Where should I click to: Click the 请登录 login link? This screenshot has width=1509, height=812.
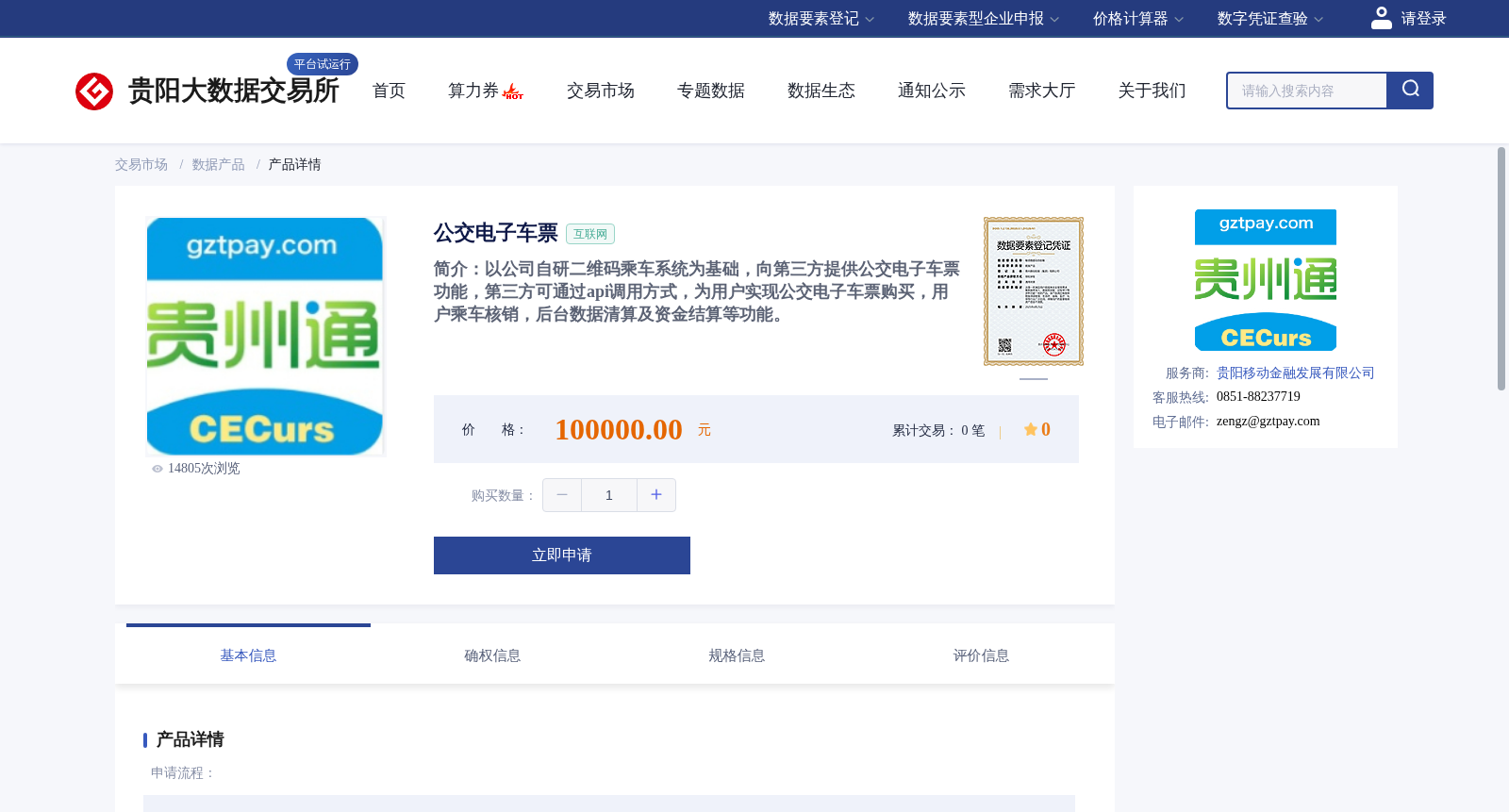[1423, 19]
